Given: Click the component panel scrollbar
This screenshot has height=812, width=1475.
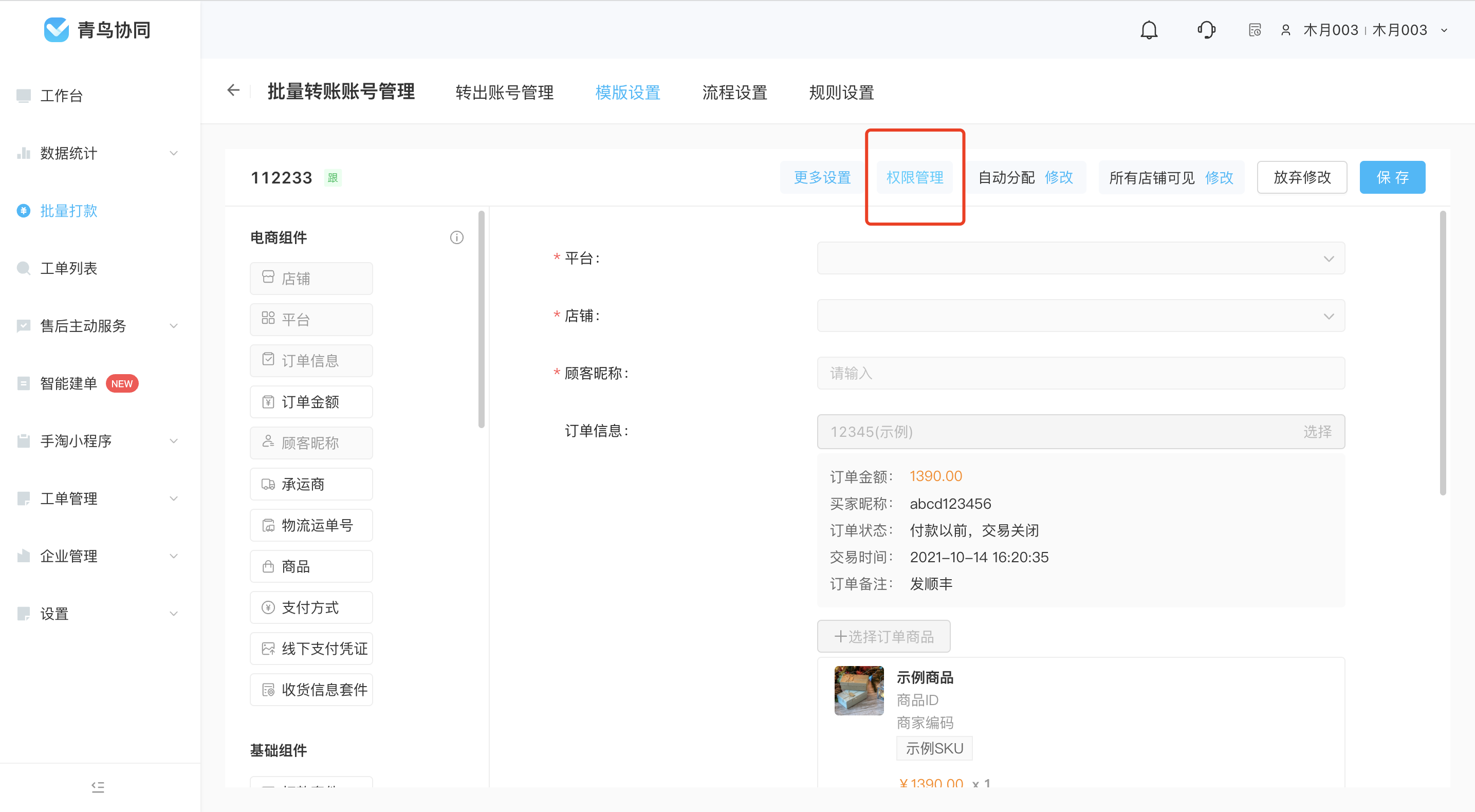Looking at the screenshot, I should (x=481, y=320).
